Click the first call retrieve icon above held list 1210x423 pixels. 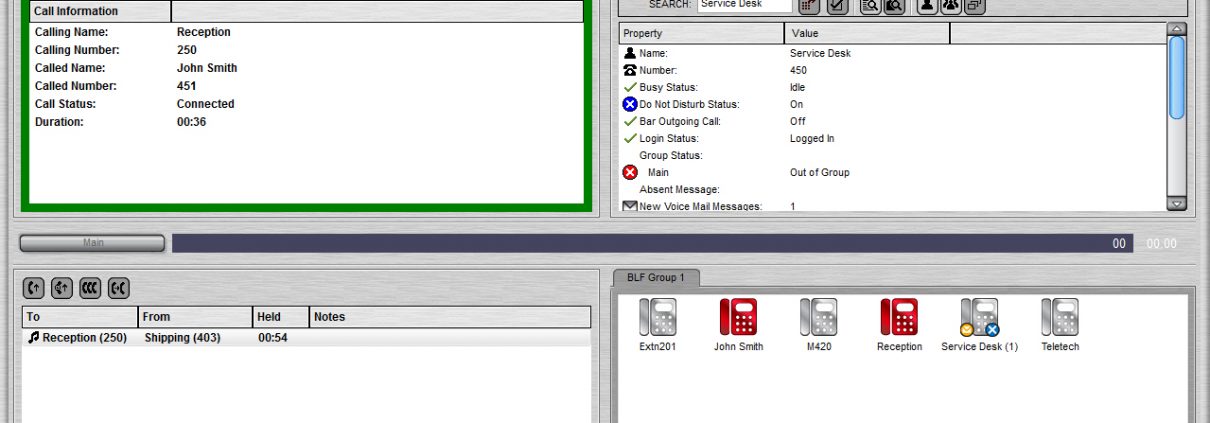coord(34,289)
